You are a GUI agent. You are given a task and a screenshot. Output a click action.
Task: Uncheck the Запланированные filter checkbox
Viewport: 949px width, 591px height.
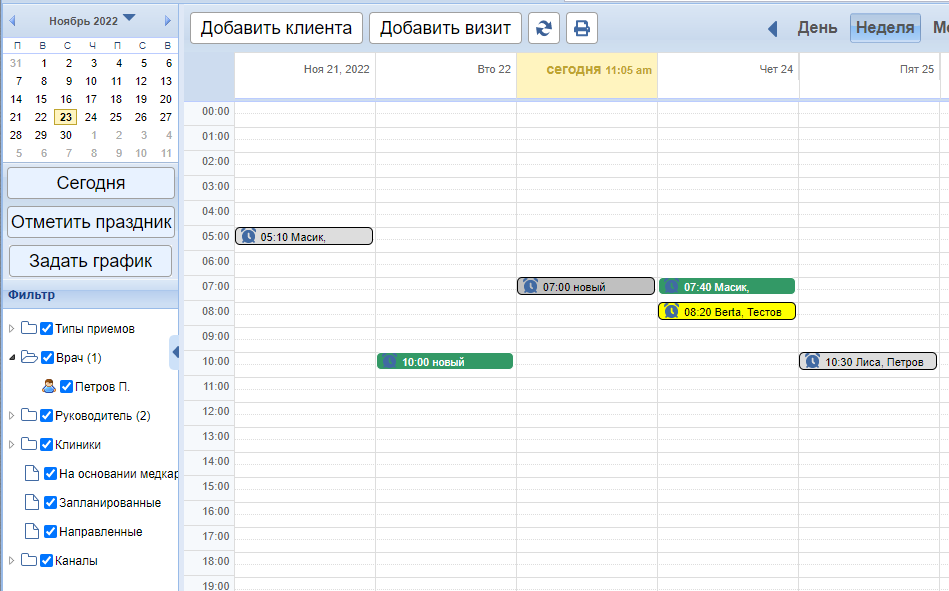tap(50, 502)
